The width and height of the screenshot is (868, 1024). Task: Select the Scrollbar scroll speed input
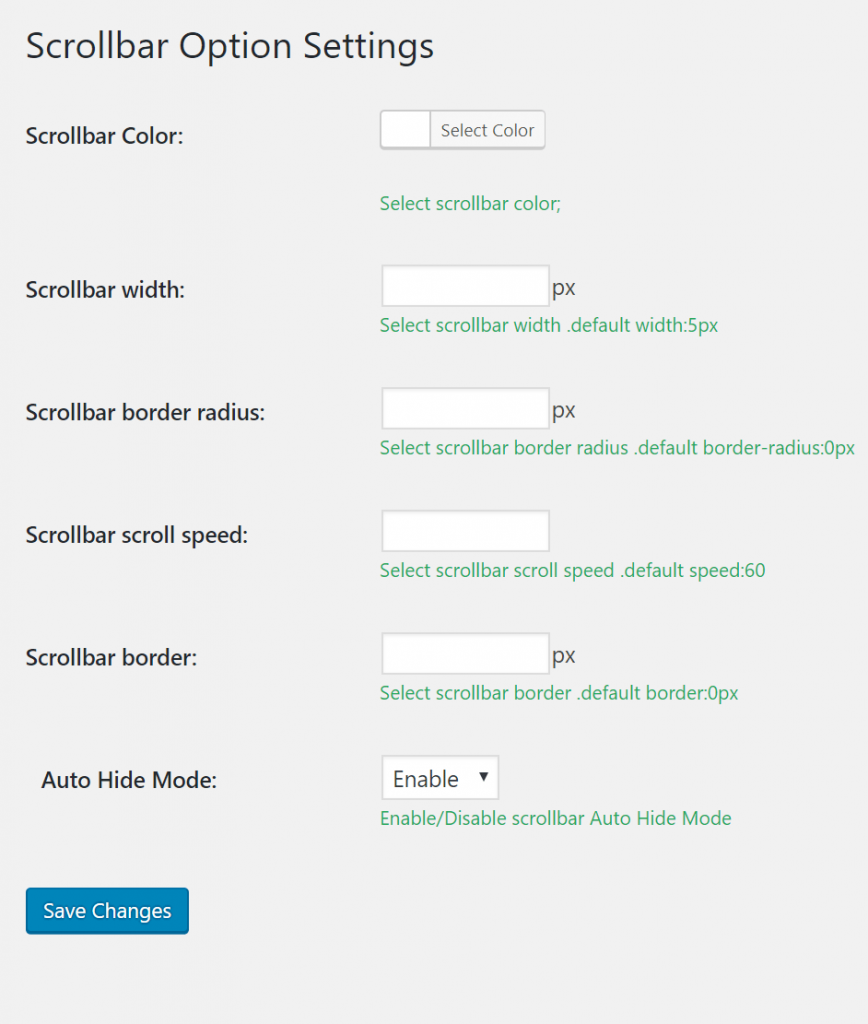point(465,531)
